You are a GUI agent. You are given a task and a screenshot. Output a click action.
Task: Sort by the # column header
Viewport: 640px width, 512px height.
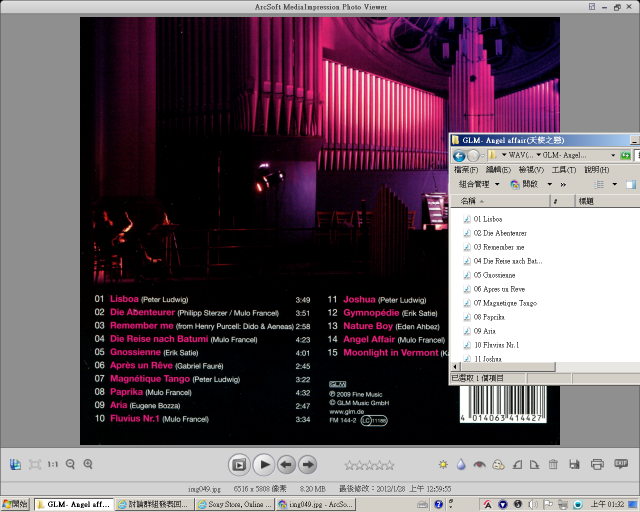[562, 201]
